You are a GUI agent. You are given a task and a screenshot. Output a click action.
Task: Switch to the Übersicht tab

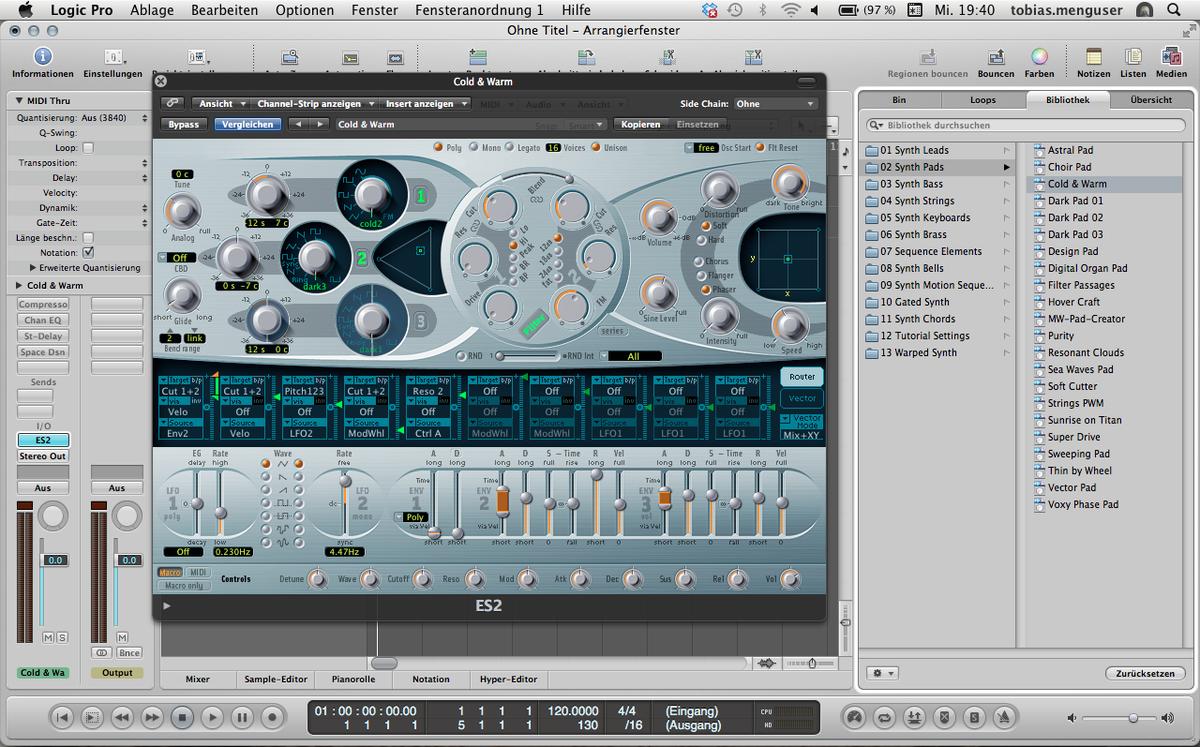[1151, 100]
